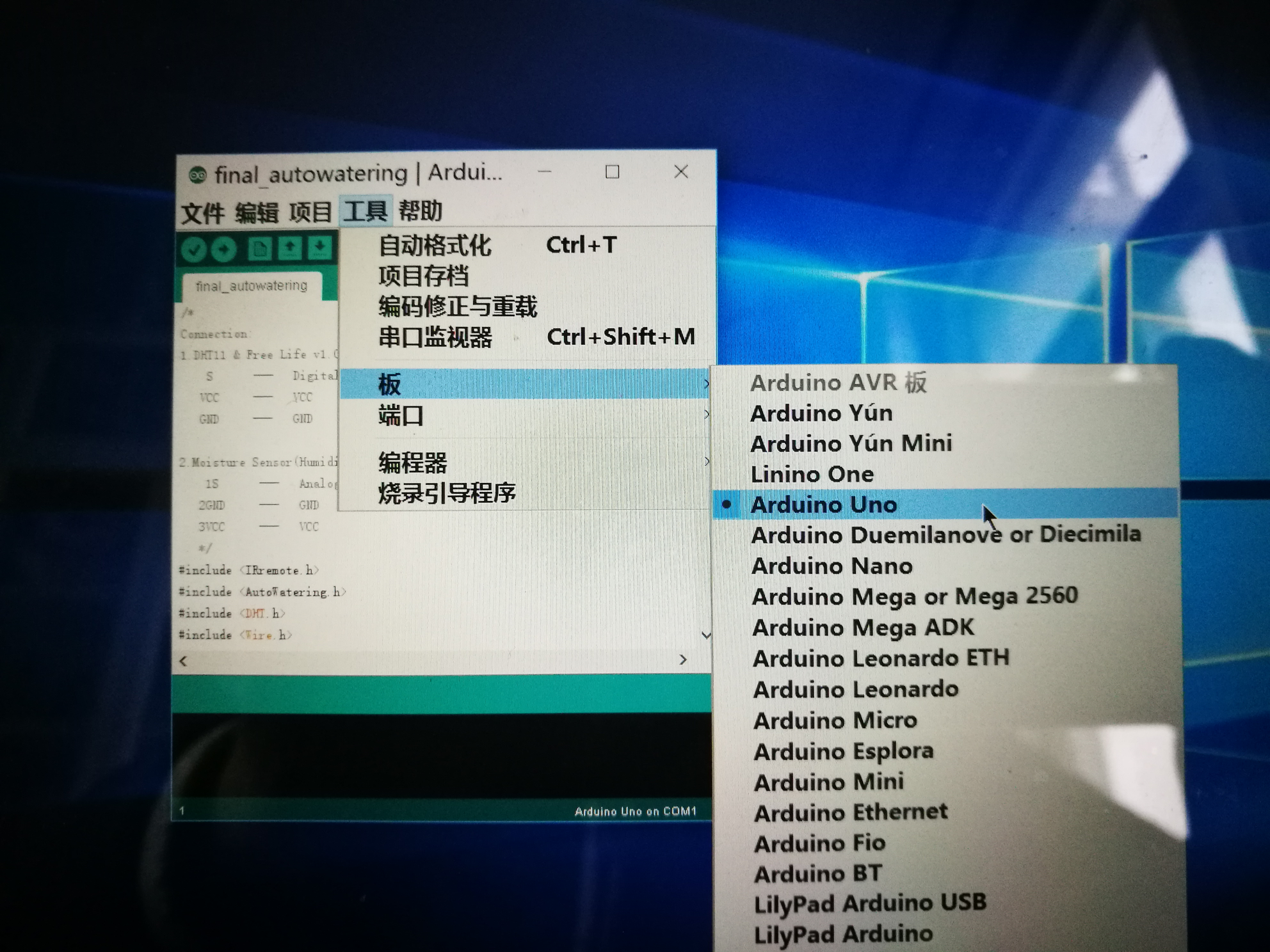Click the Open sketch (up arrow) icon

click(x=290, y=248)
